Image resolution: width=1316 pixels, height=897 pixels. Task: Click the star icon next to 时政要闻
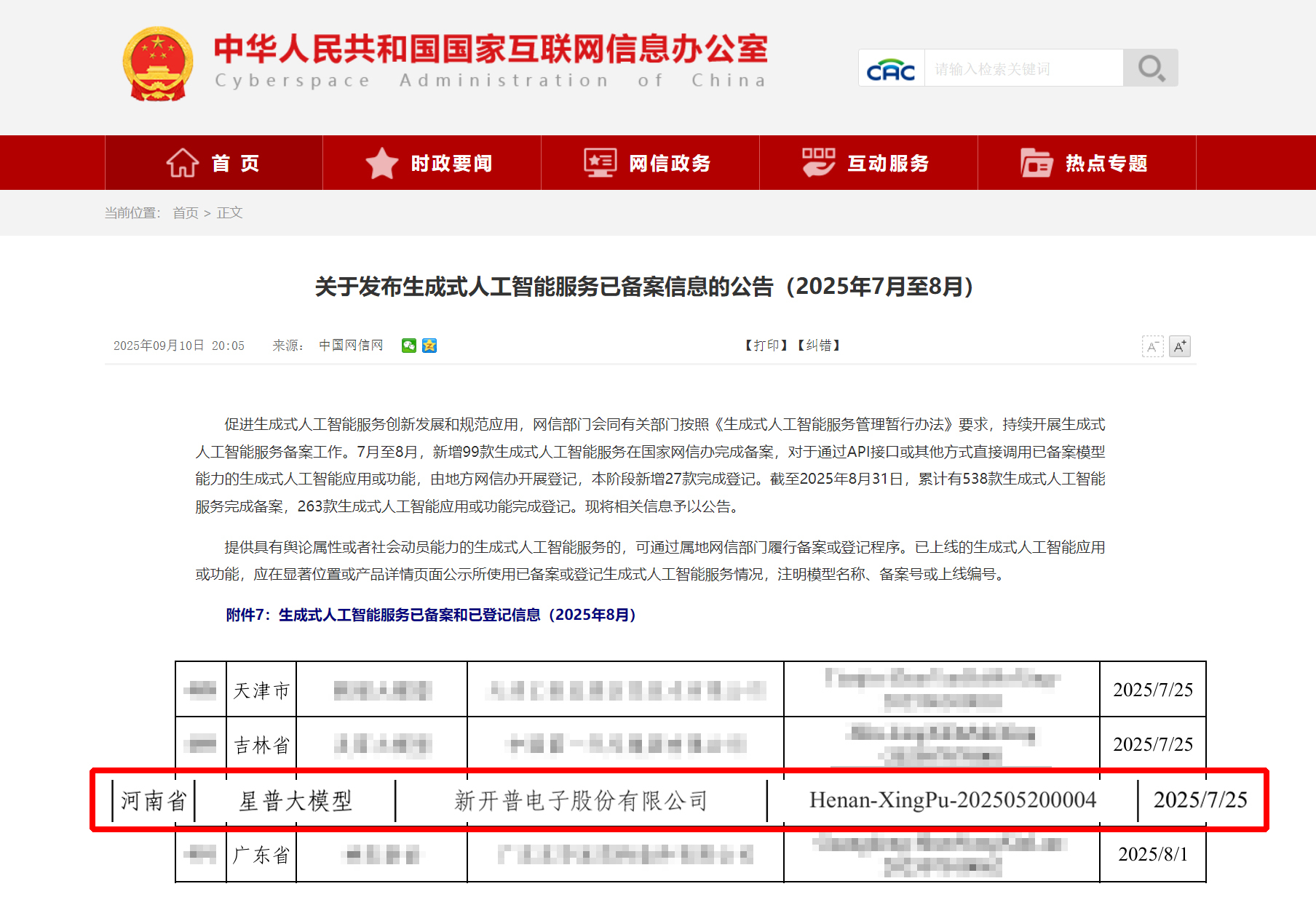tap(383, 162)
